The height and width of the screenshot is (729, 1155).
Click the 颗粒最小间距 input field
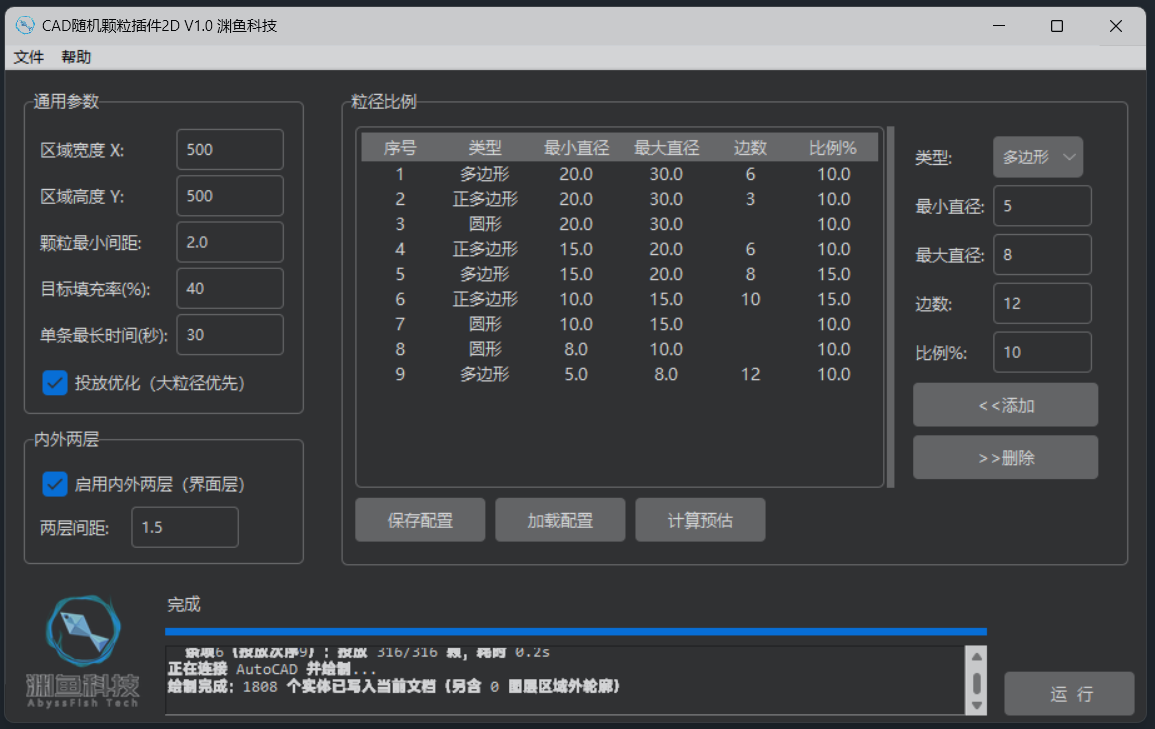pos(230,242)
